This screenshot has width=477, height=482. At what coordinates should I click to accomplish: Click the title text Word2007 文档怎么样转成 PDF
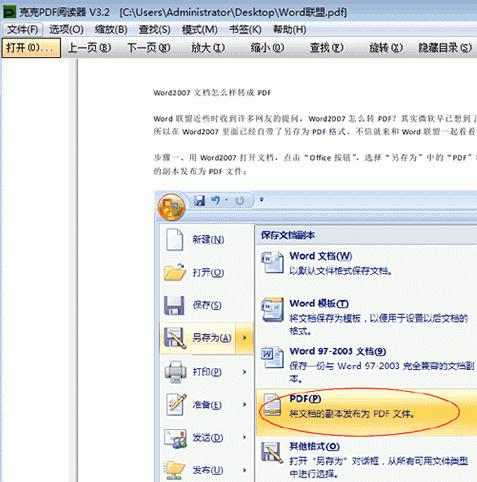212,93
